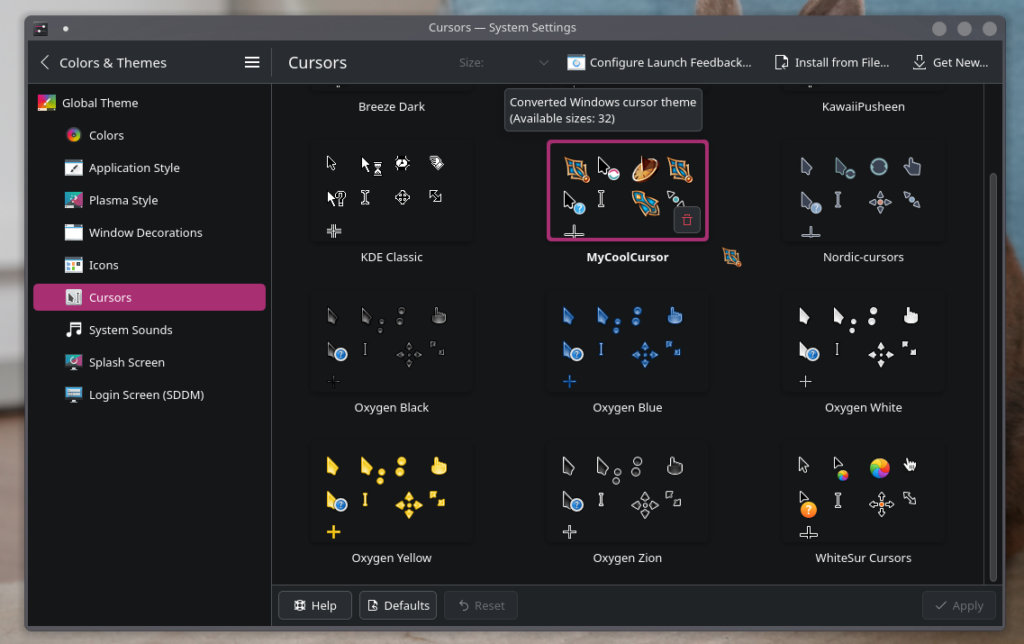The image size is (1024, 644).
Task: Go back from Colors & Themes
Action: click(x=44, y=62)
